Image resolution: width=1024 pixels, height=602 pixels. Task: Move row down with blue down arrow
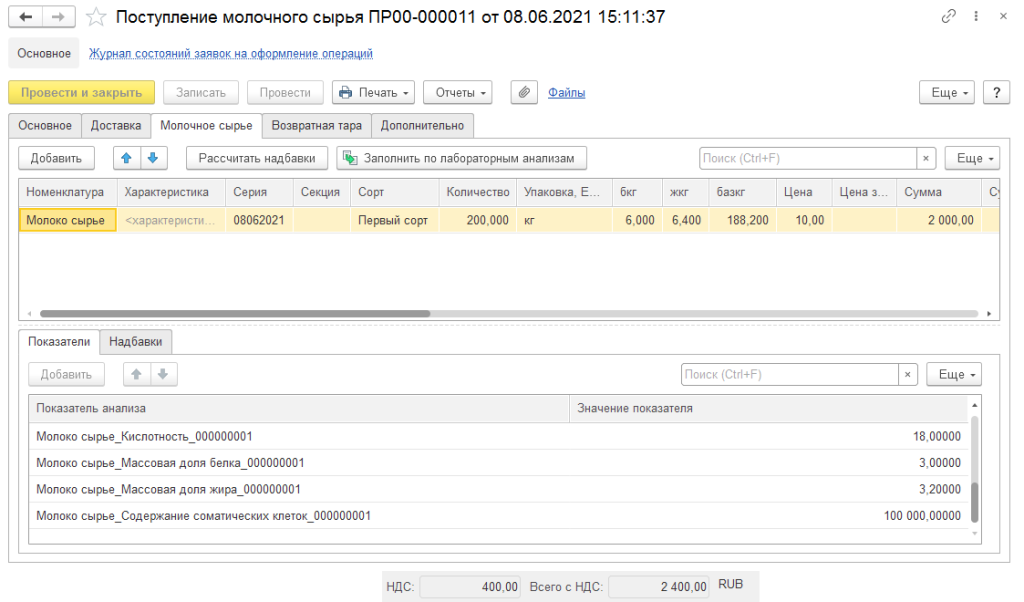point(152,158)
